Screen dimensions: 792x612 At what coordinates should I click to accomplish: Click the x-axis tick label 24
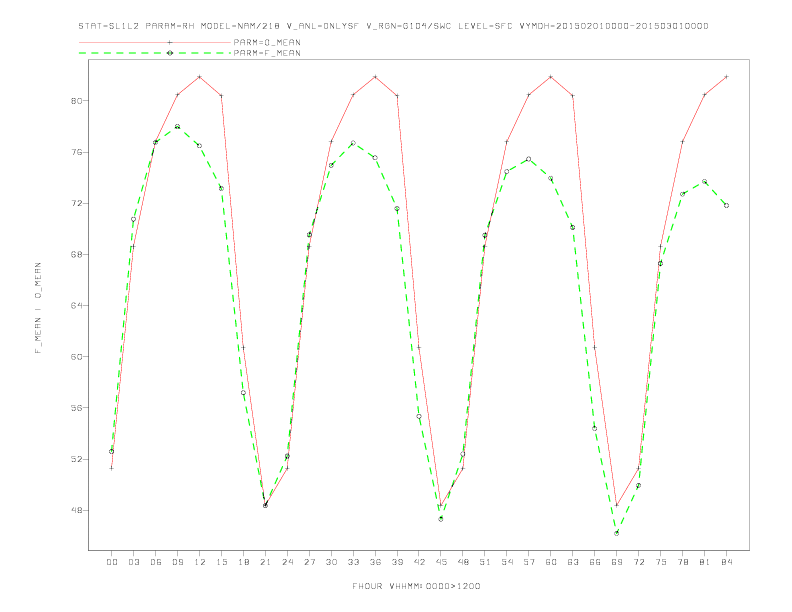click(x=287, y=562)
